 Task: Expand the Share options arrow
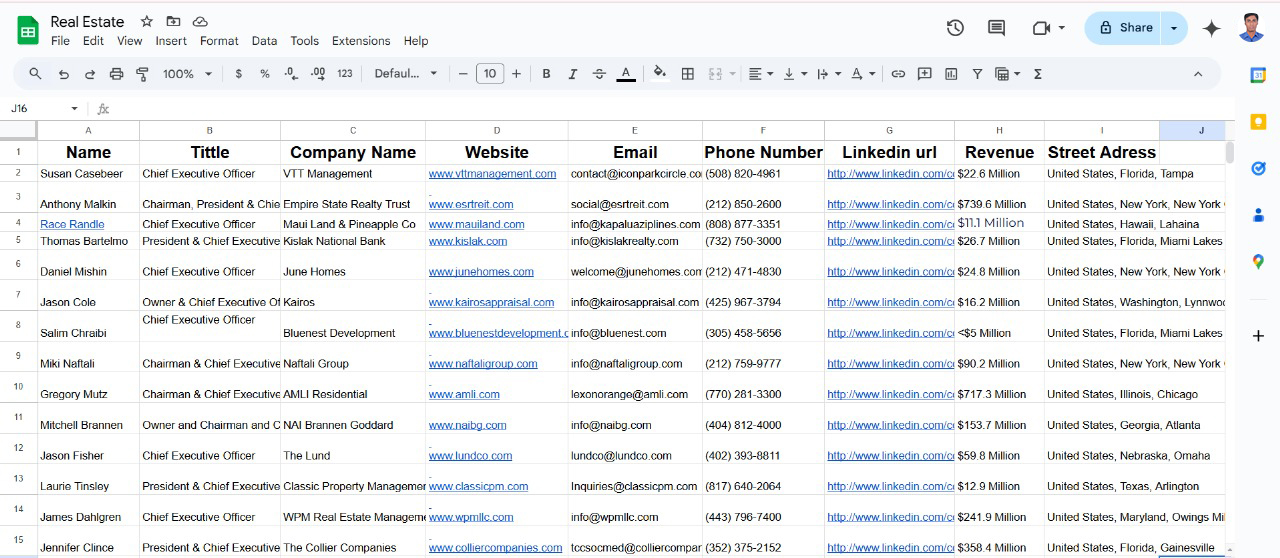pyautogui.click(x=1174, y=28)
